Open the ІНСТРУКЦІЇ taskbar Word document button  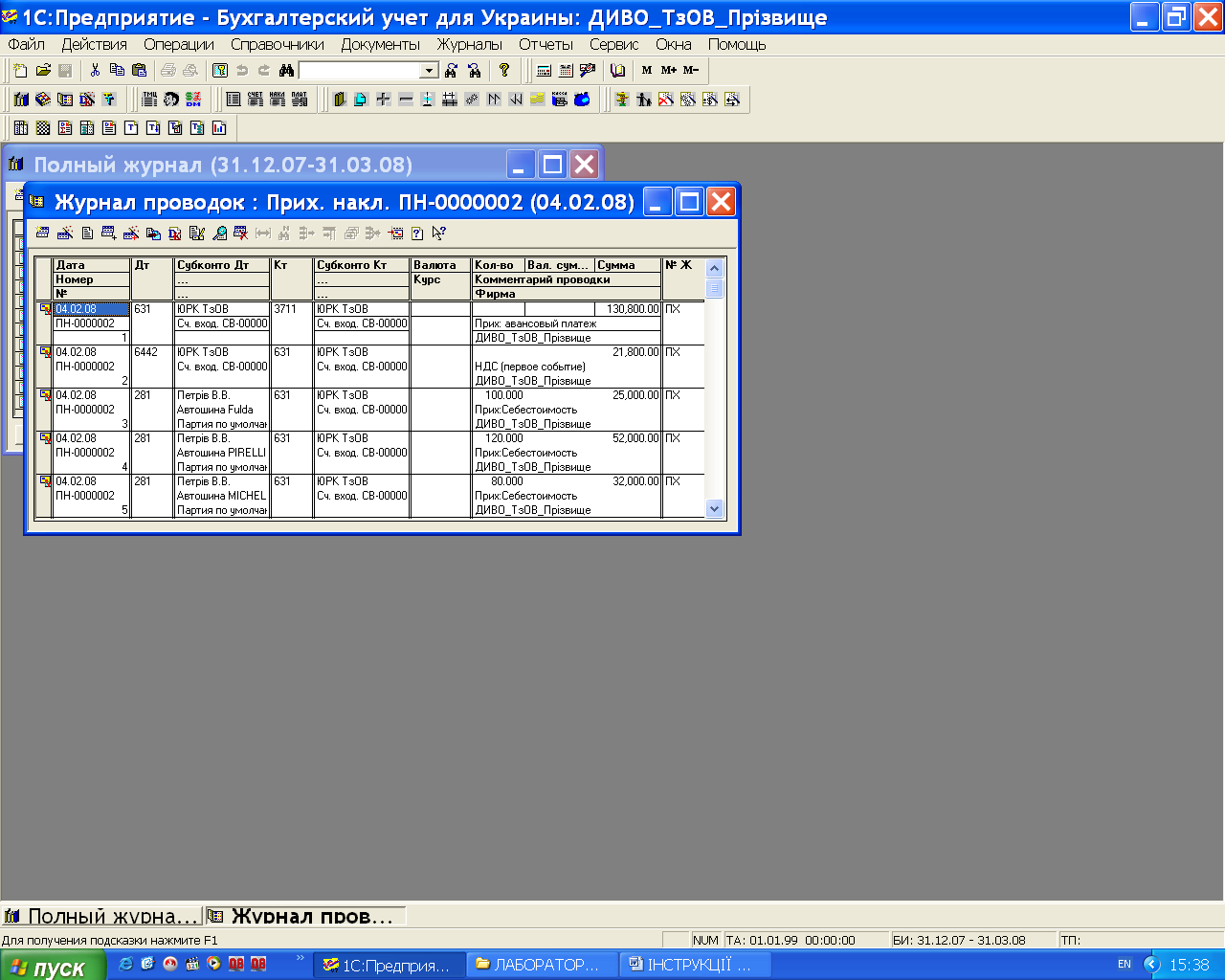click(x=695, y=966)
